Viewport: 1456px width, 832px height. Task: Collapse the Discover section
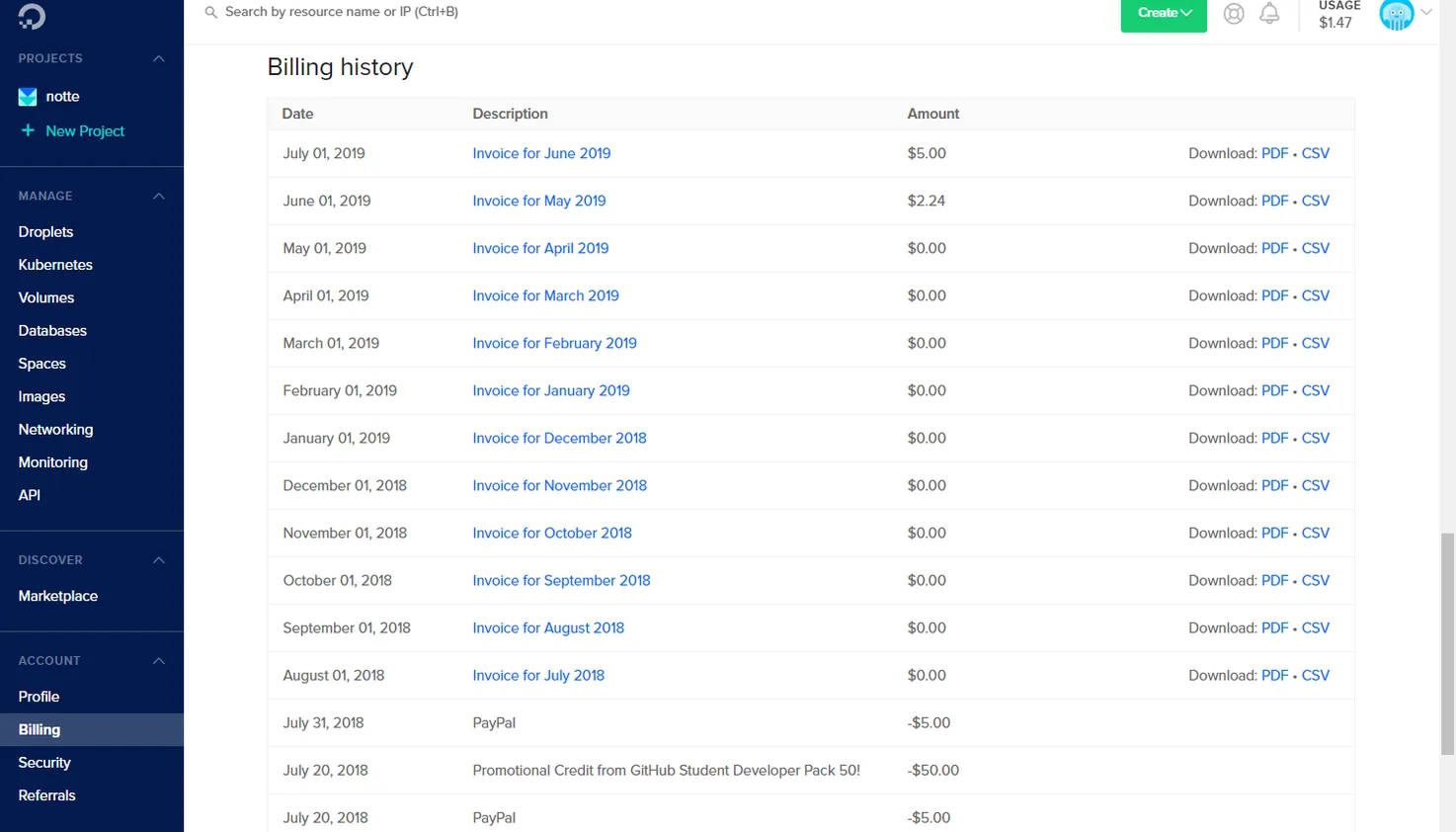tap(158, 560)
